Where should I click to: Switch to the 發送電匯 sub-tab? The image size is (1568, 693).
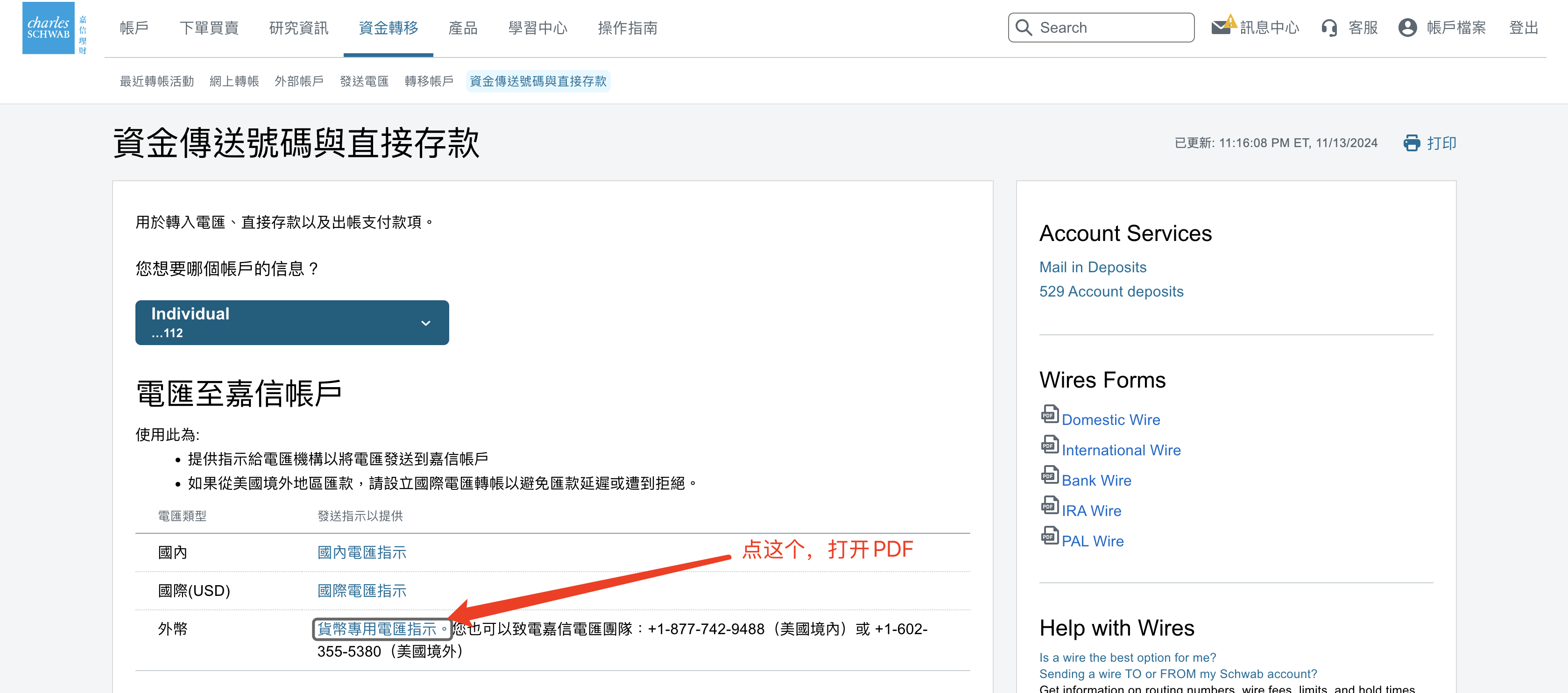364,82
